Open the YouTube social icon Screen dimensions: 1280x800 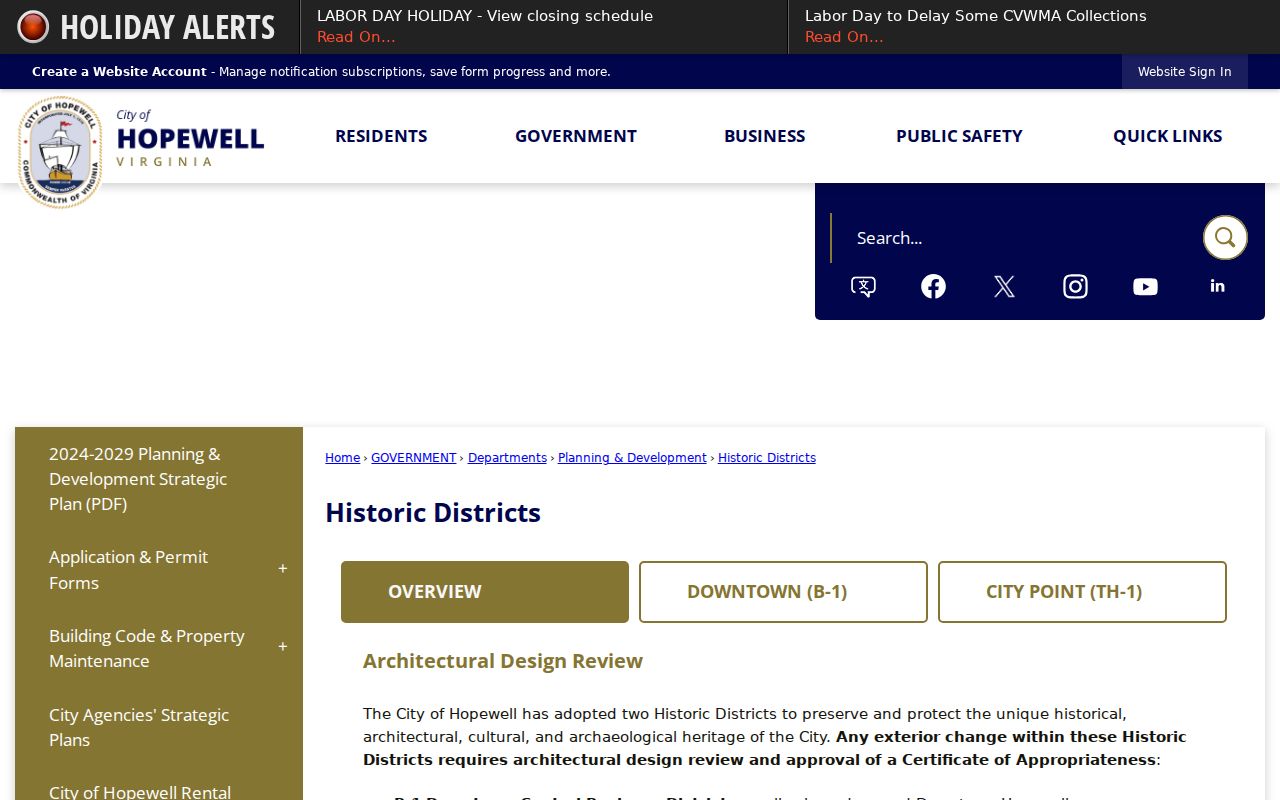[1145, 287]
